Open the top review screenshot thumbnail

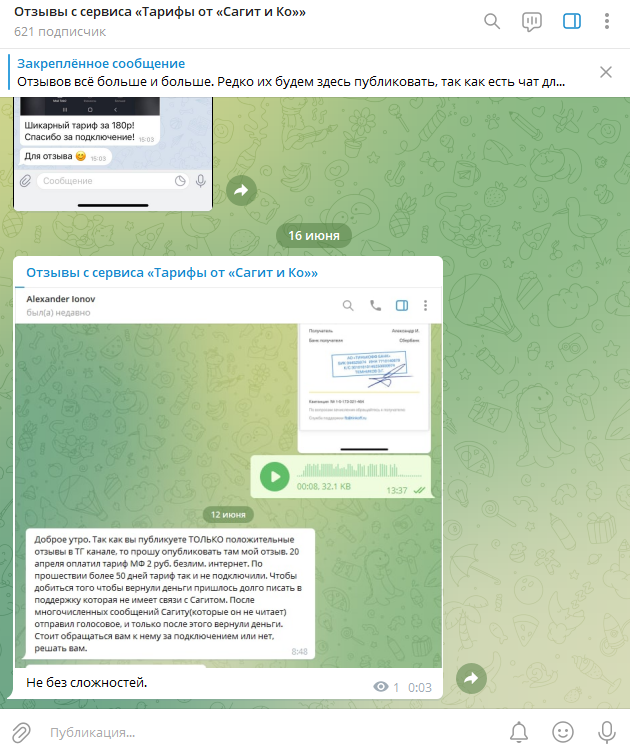tap(113, 153)
